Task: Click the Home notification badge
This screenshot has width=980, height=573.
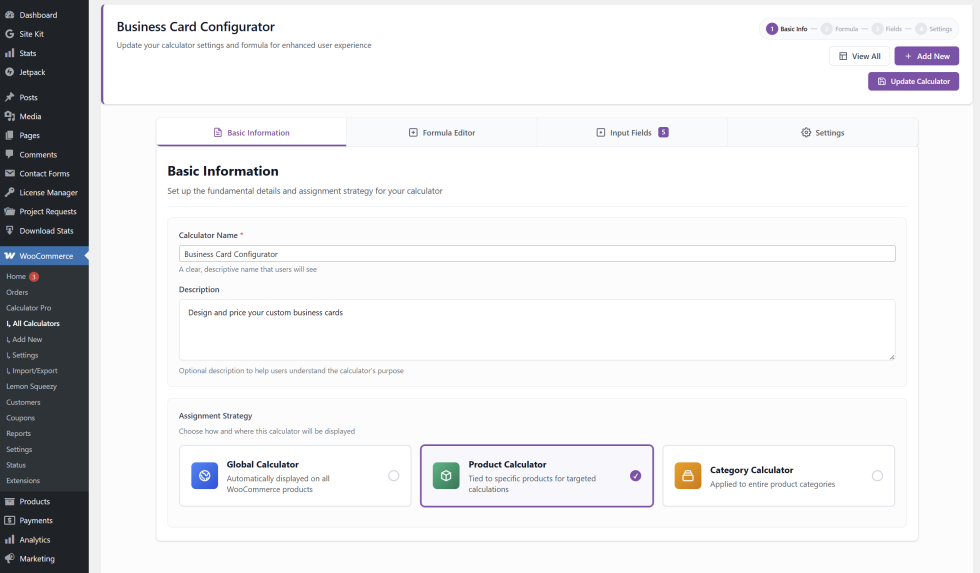Action: [x=34, y=276]
